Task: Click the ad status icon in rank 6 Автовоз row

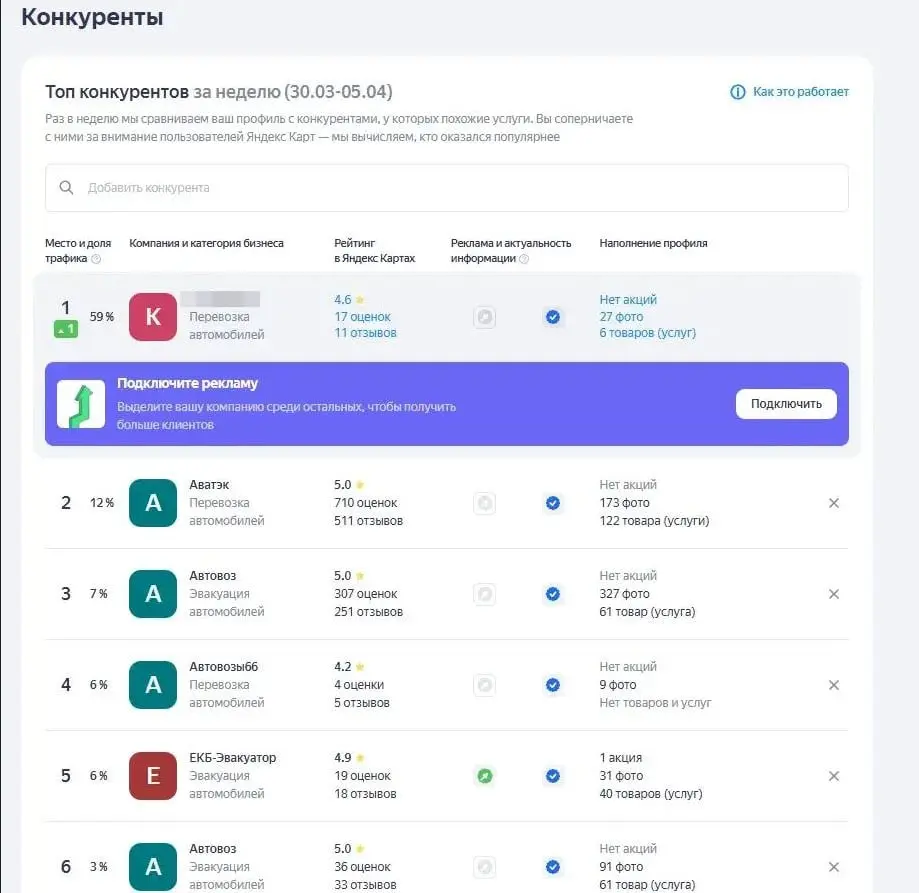Action: pos(485,867)
